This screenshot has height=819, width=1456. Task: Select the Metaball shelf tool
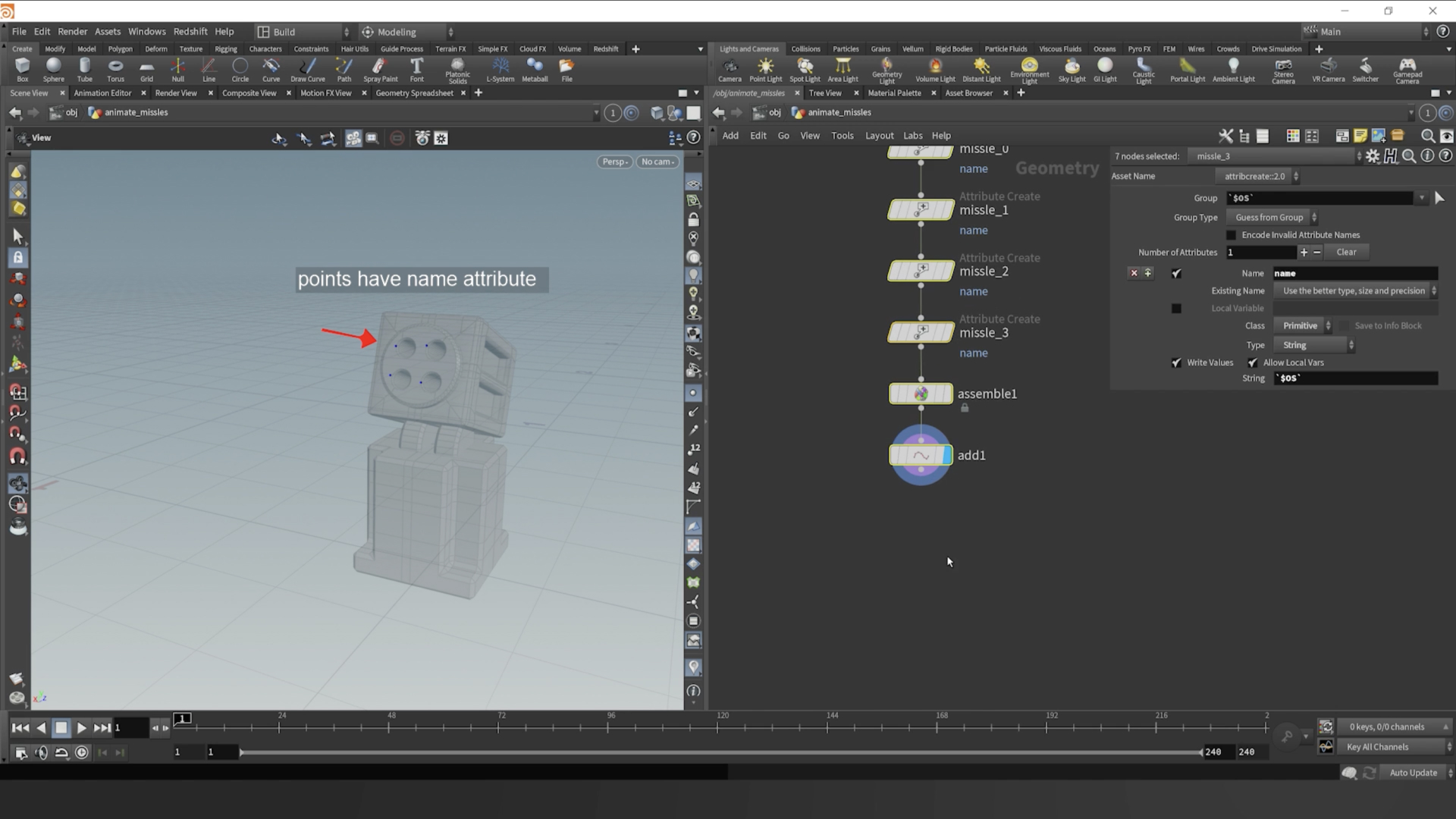tap(535, 70)
